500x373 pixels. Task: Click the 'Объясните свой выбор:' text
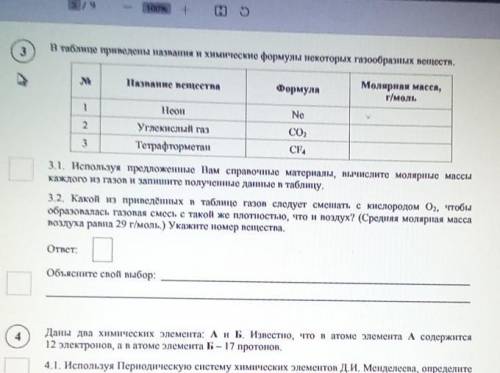pyautogui.click(x=101, y=274)
